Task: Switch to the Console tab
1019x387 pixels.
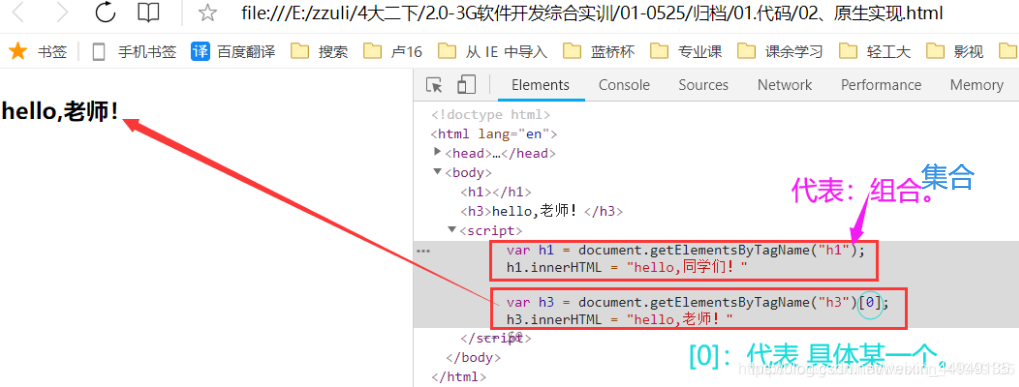Action: click(x=624, y=85)
